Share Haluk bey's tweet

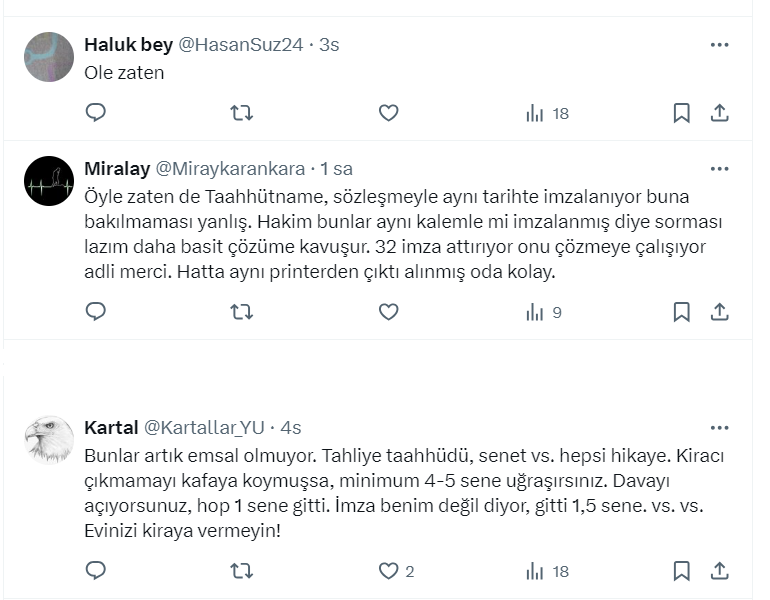click(x=719, y=113)
